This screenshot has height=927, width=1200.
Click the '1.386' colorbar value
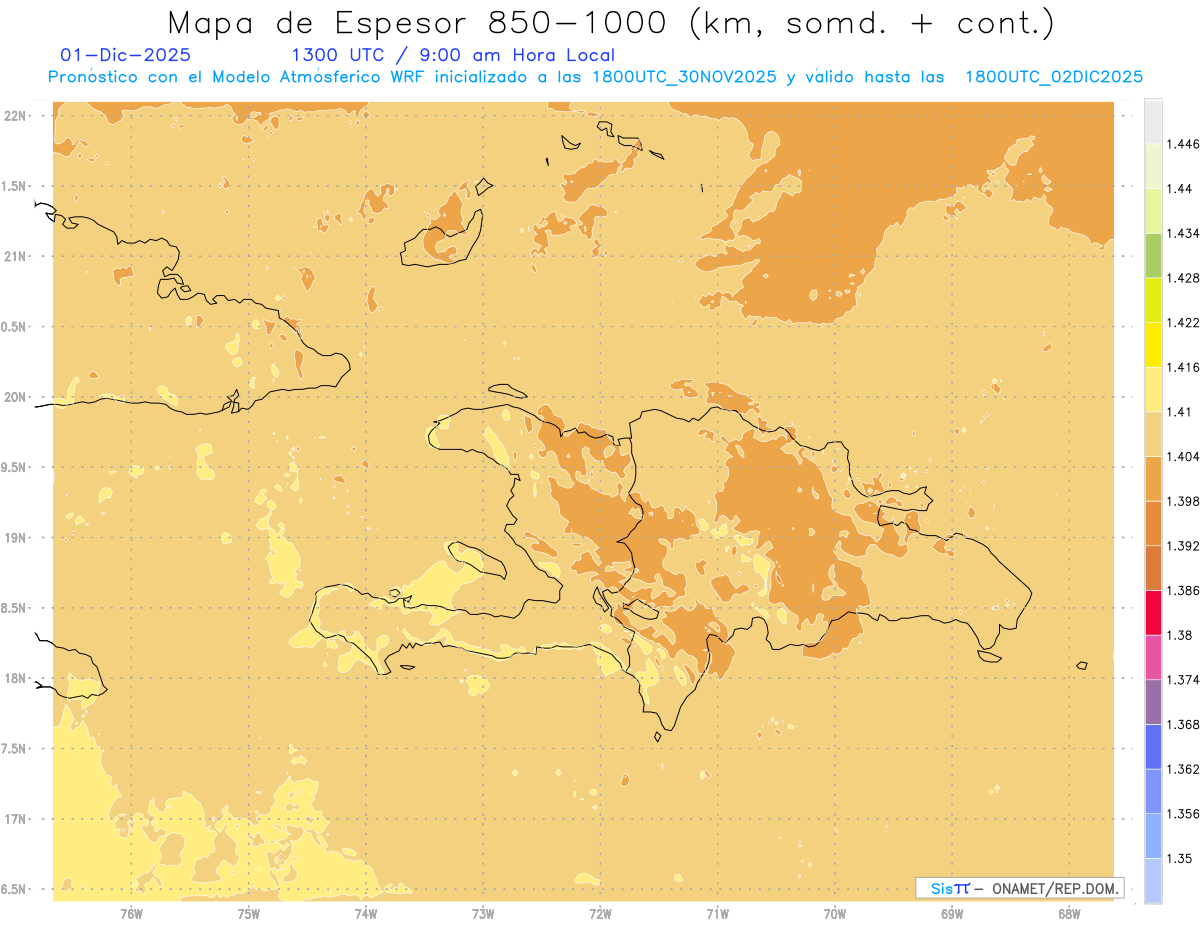(x=1183, y=590)
